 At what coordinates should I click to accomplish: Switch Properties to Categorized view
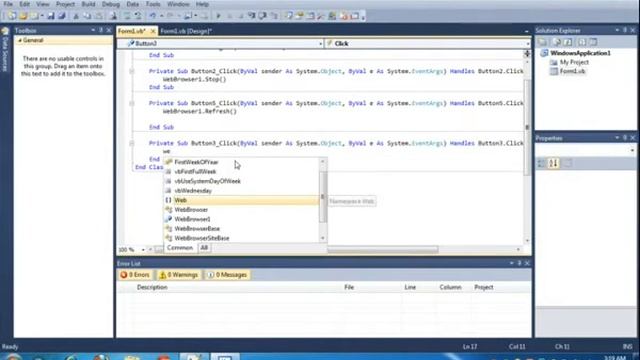[542, 163]
